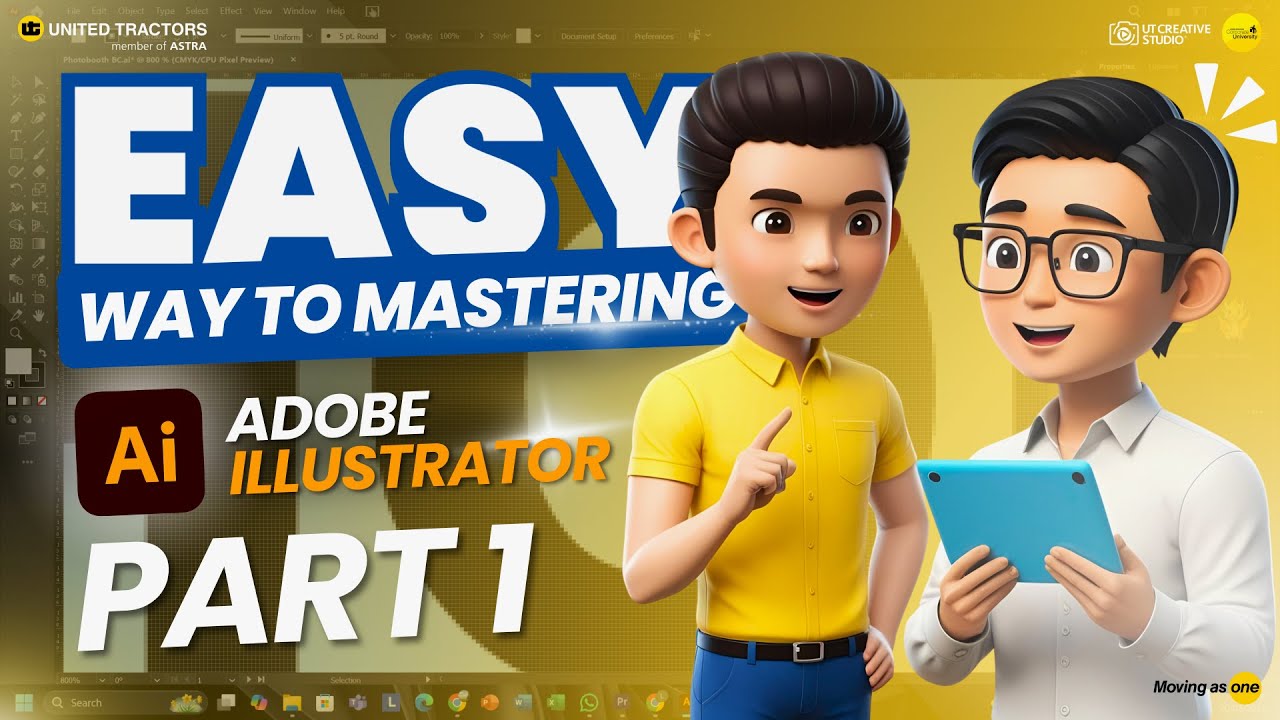Open the Effect menu
This screenshot has width=1280, height=720.
pyautogui.click(x=231, y=11)
